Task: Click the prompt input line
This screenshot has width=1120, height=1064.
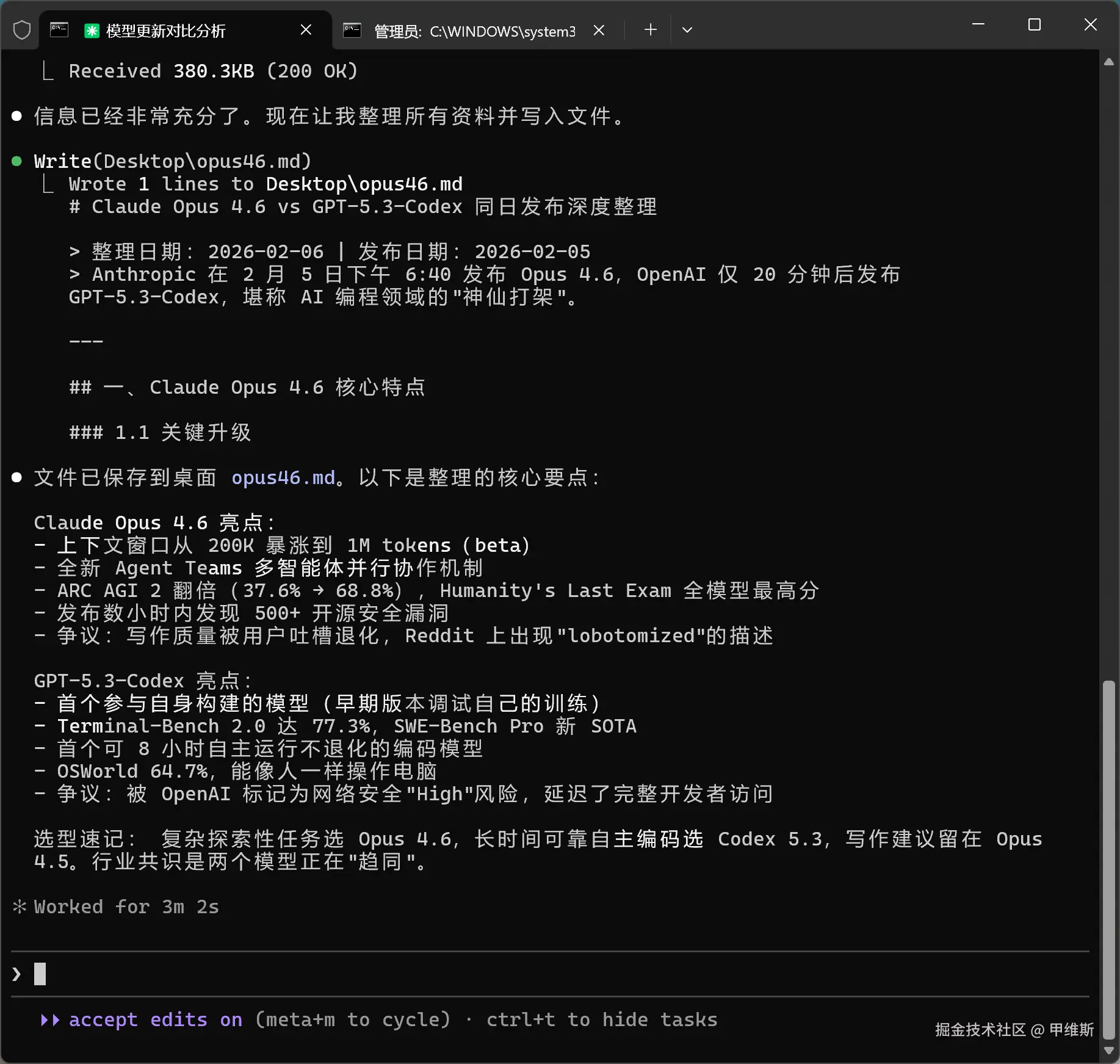Action: coord(550,974)
